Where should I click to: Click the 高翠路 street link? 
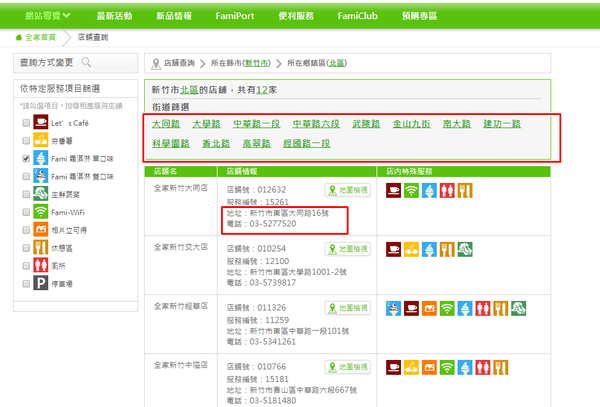[x=257, y=143]
